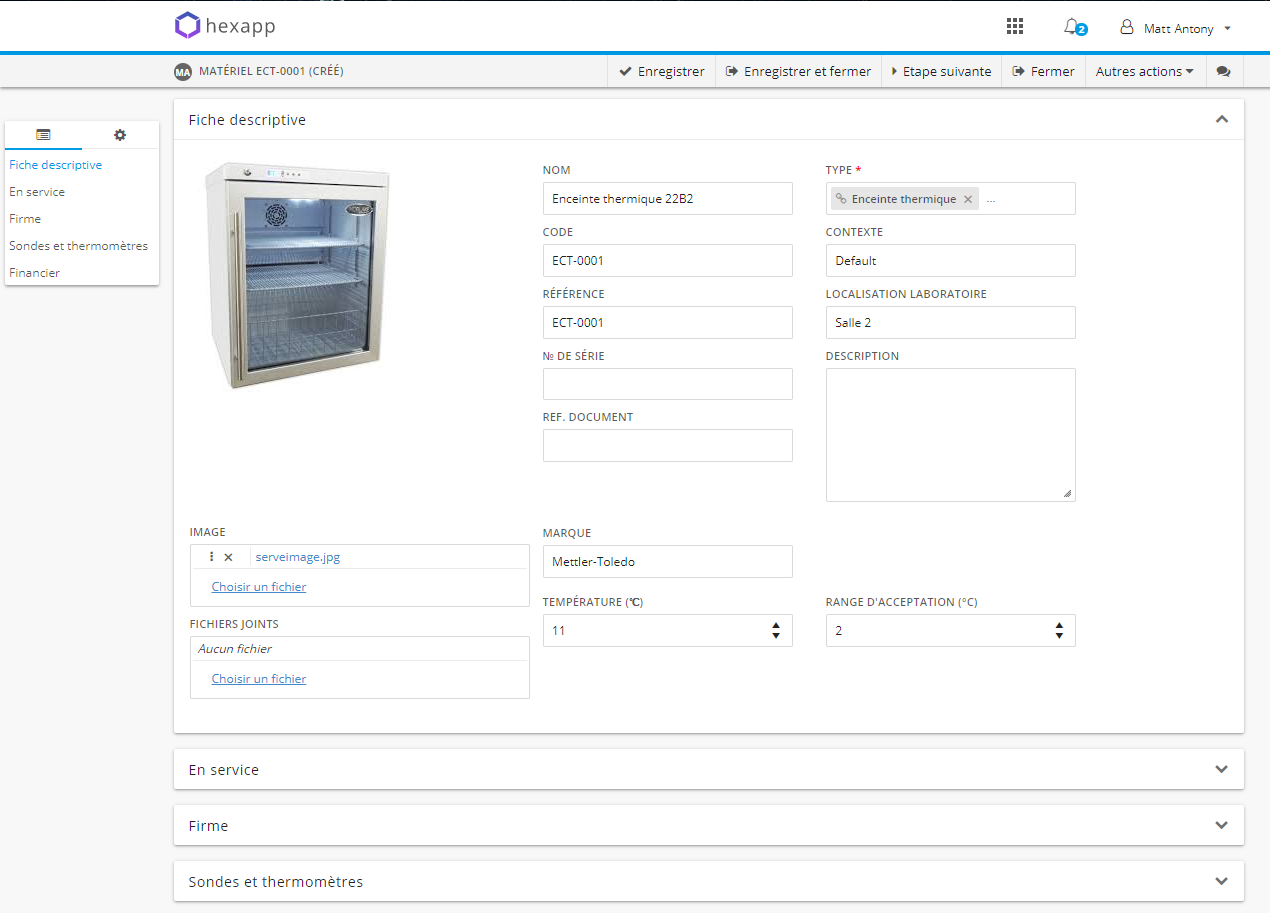Go to Etape suivante

[x=941, y=72]
